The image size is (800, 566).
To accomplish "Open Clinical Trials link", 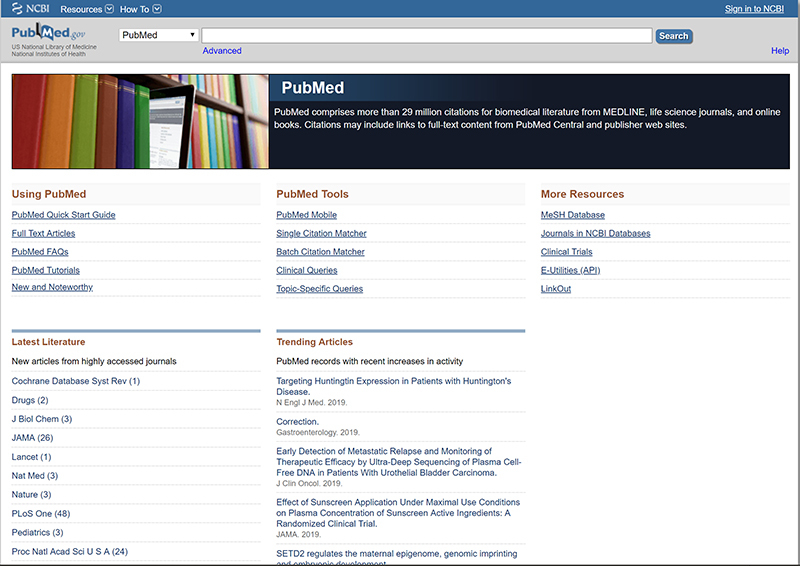I will coord(566,252).
